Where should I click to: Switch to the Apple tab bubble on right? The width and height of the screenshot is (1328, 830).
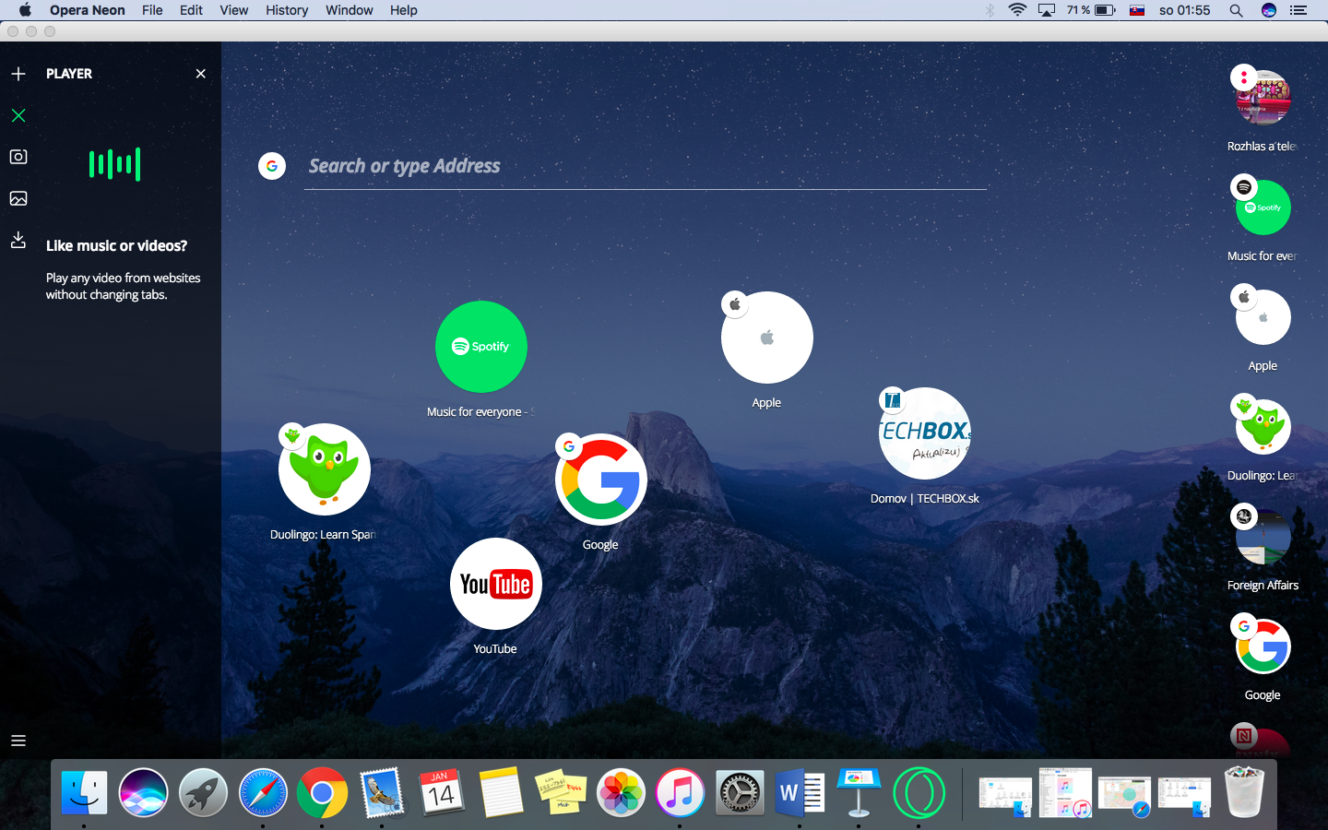click(1263, 318)
